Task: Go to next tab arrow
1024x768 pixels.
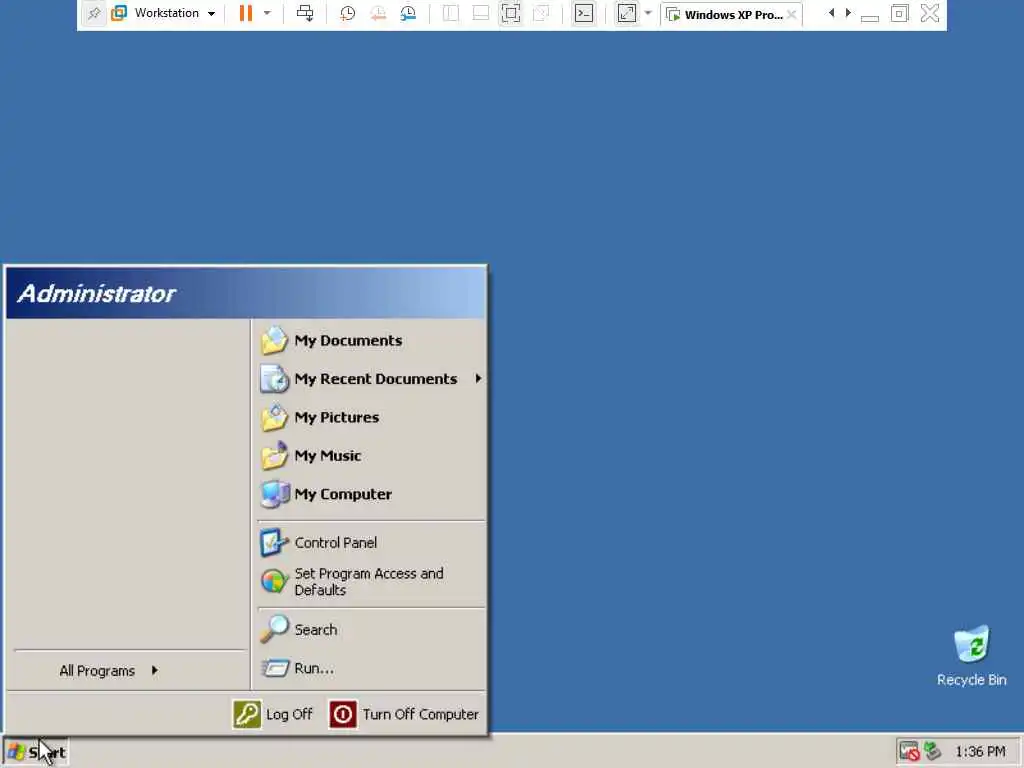Action: [x=848, y=13]
